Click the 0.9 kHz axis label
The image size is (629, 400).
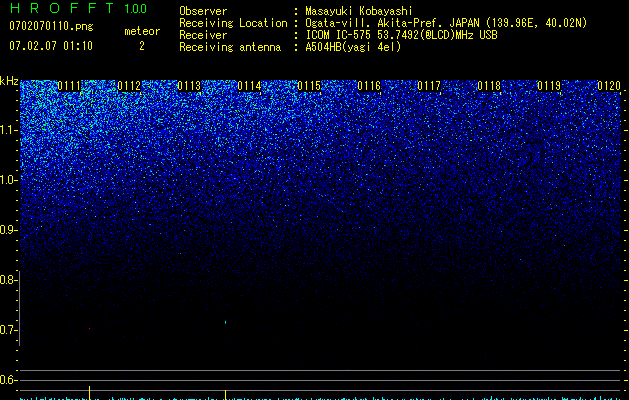point(7,230)
